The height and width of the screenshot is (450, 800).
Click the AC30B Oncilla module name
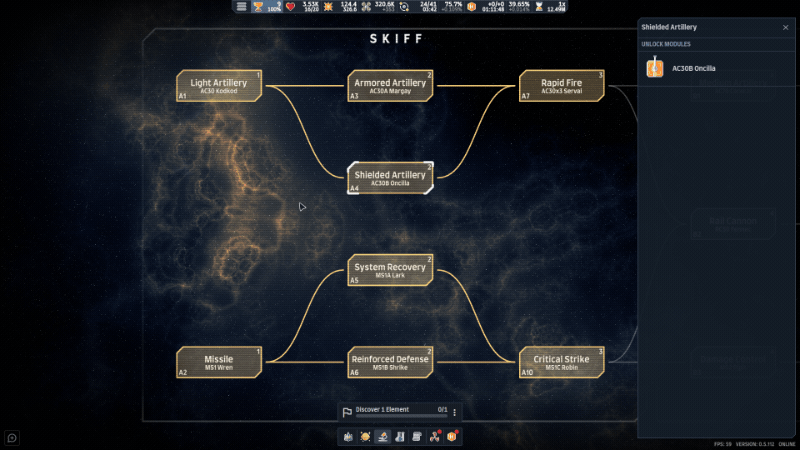point(693,68)
